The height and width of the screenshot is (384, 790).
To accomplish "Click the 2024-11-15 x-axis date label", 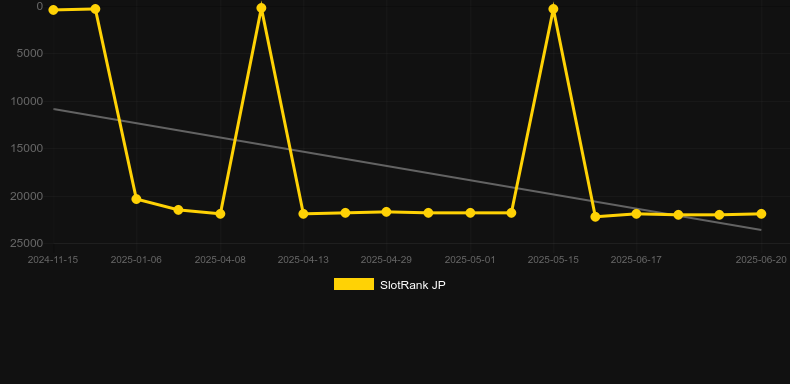I will 53,260.
